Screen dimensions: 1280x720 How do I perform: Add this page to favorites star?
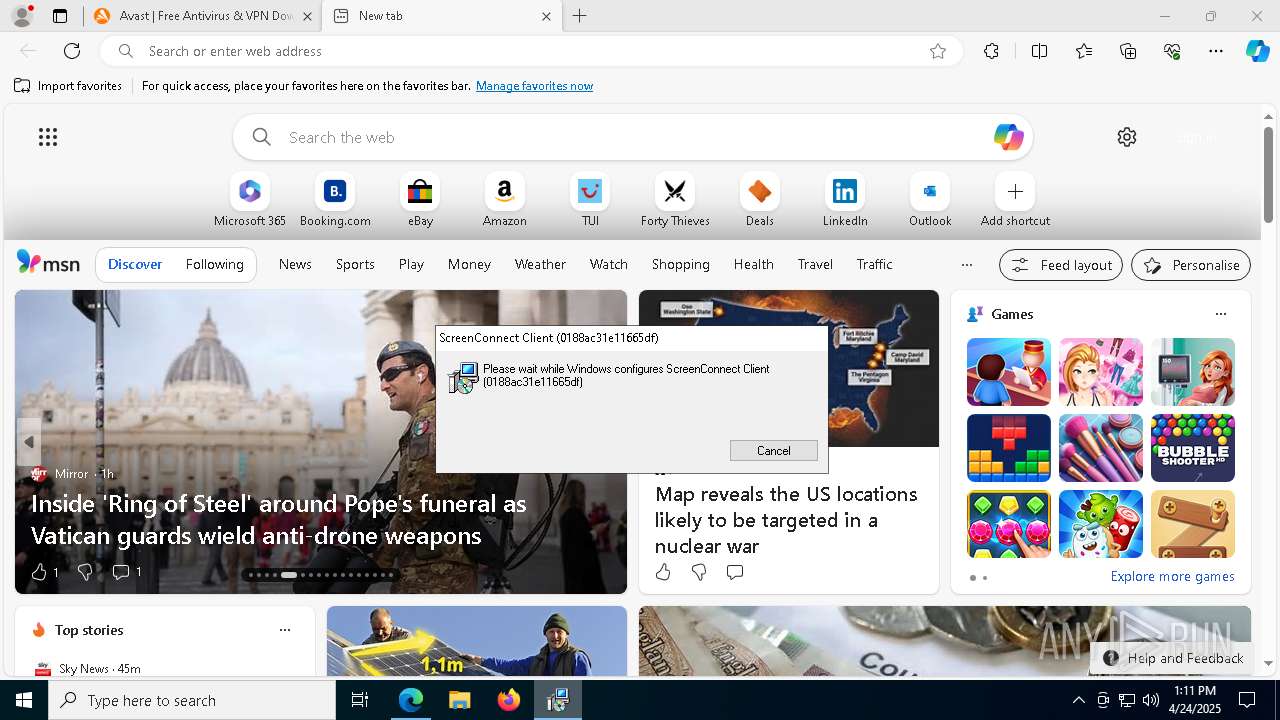938,51
